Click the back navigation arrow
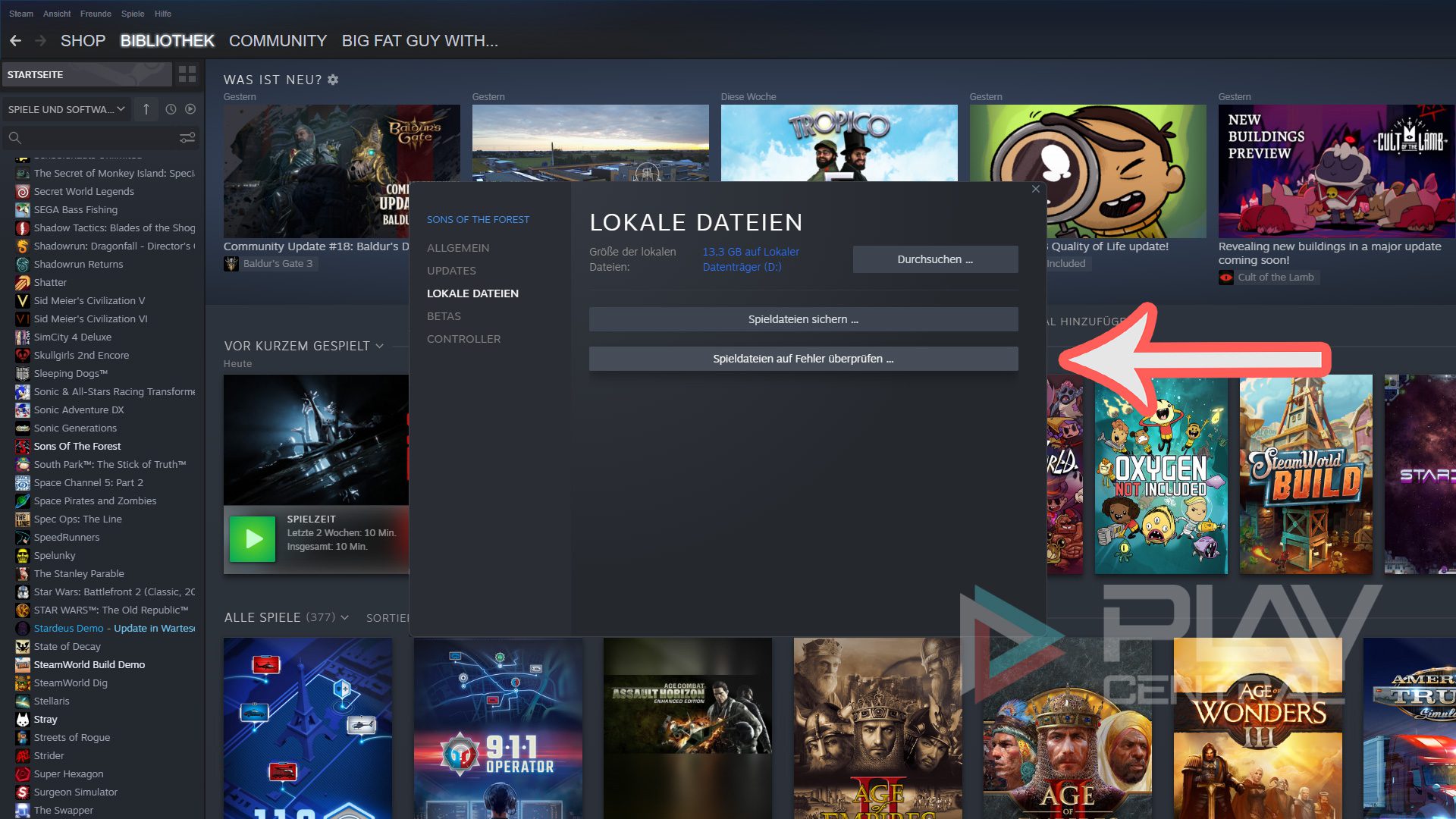This screenshot has height=819, width=1456. [15, 41]
